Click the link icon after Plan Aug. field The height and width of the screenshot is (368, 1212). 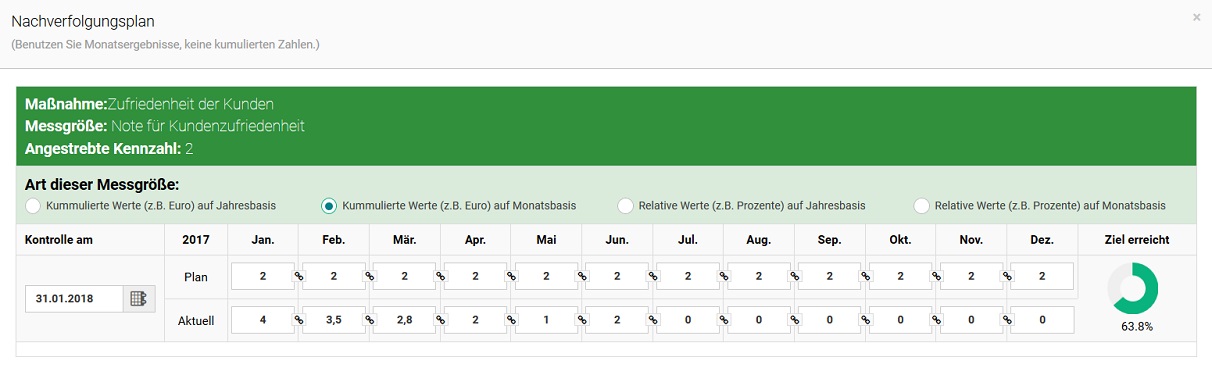coord(795,277)
